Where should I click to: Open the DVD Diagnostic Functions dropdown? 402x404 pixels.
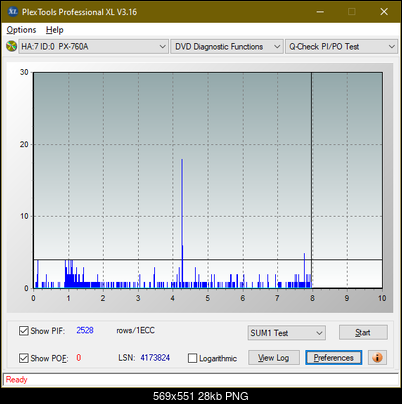[x=227, y=46]
